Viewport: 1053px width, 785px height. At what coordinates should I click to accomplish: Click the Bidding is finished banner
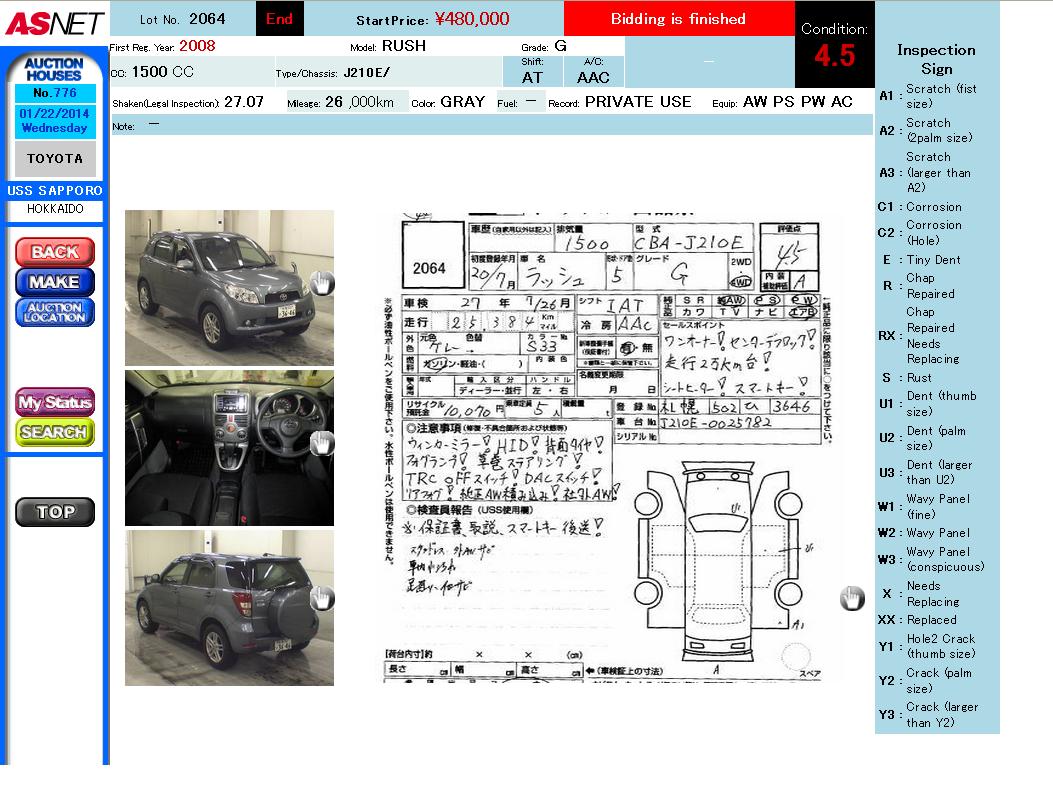tap(678, 19)
